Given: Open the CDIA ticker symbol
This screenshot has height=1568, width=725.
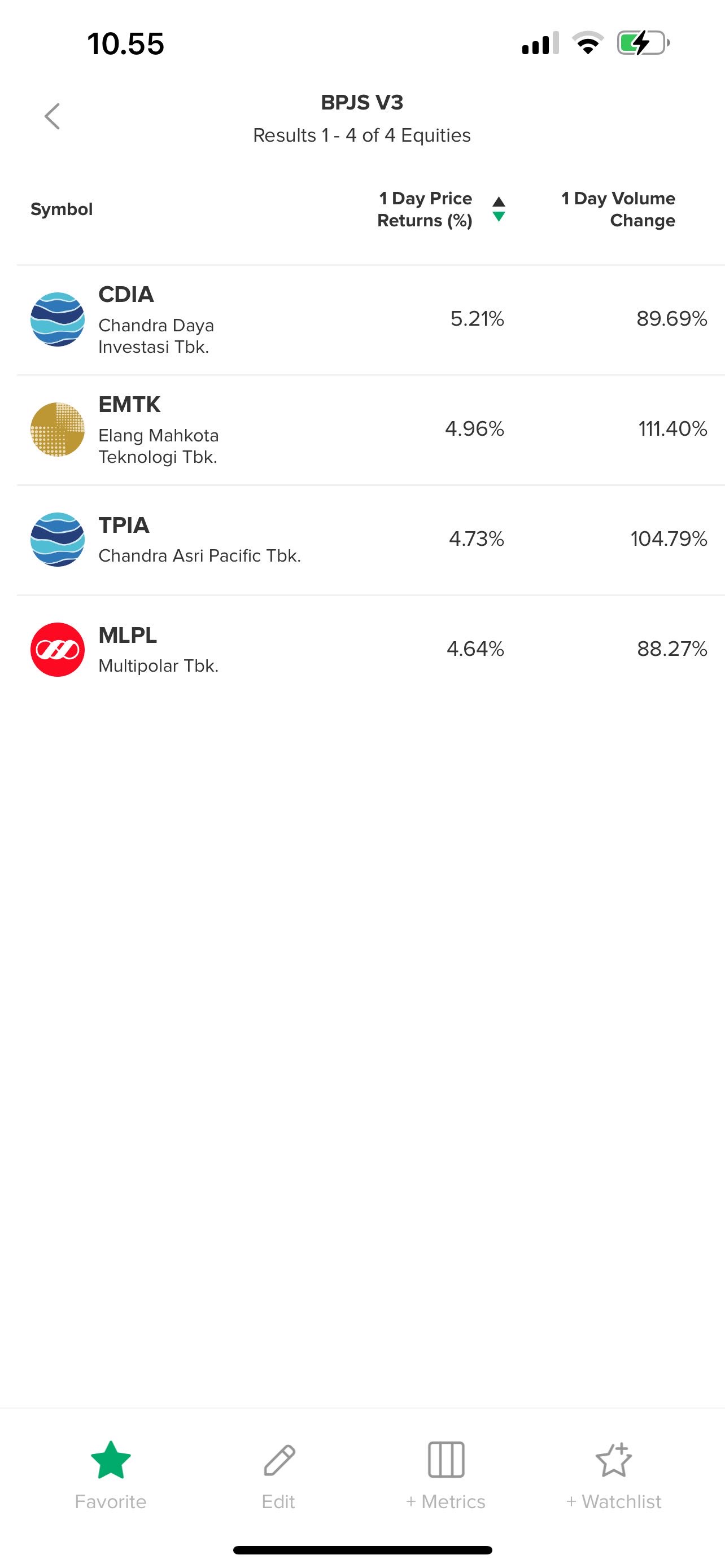Looking at the screenshot, I should 126,295.
